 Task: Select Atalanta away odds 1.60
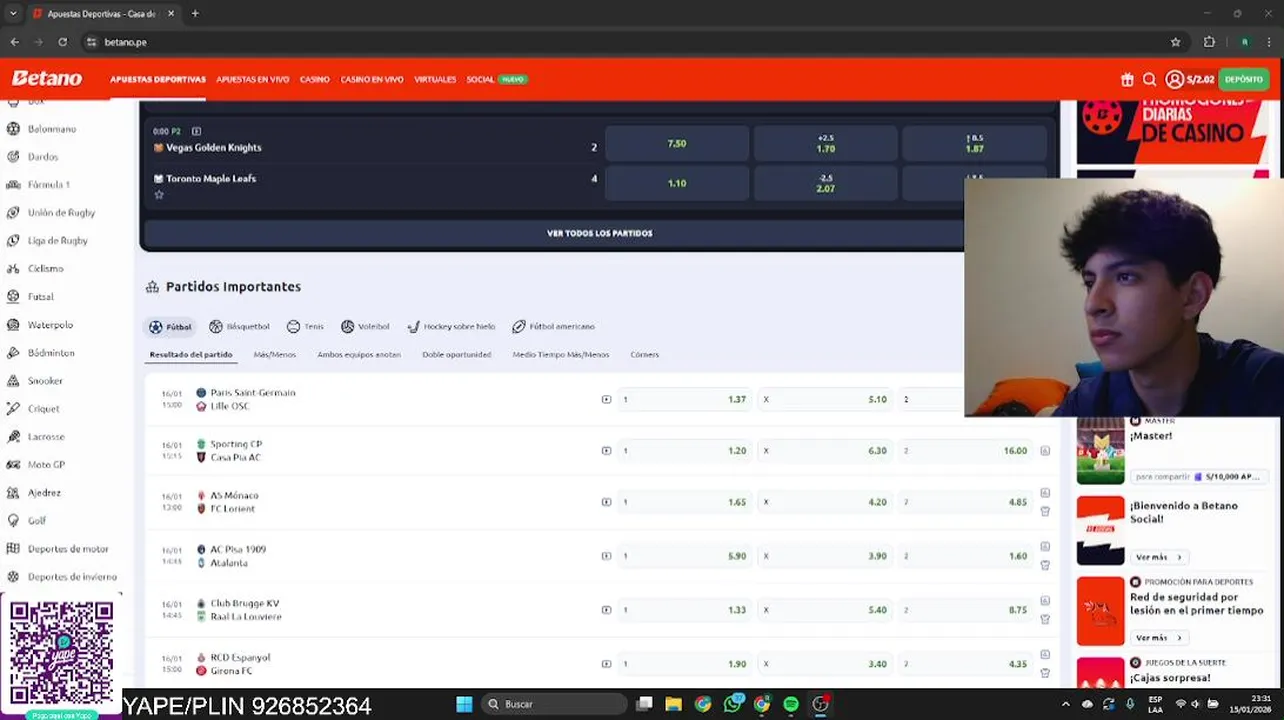[965, 556]
